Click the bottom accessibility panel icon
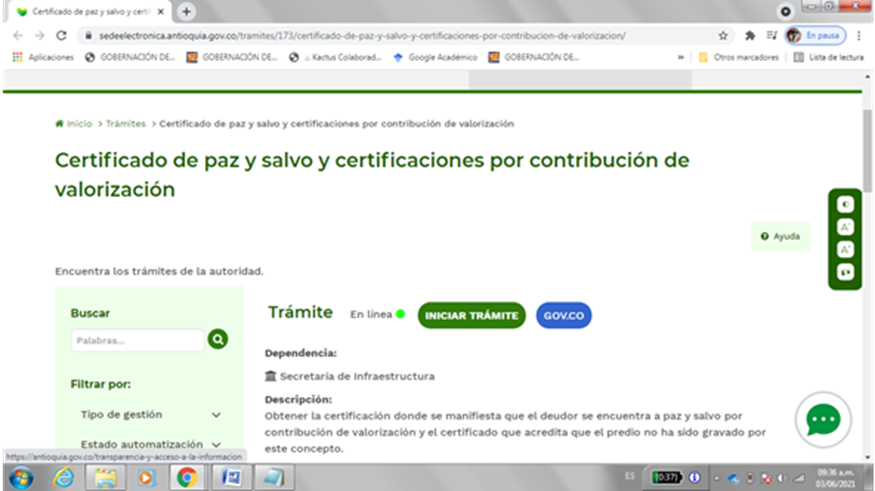This screenshot has height=491, width=875. click(845, 272)
